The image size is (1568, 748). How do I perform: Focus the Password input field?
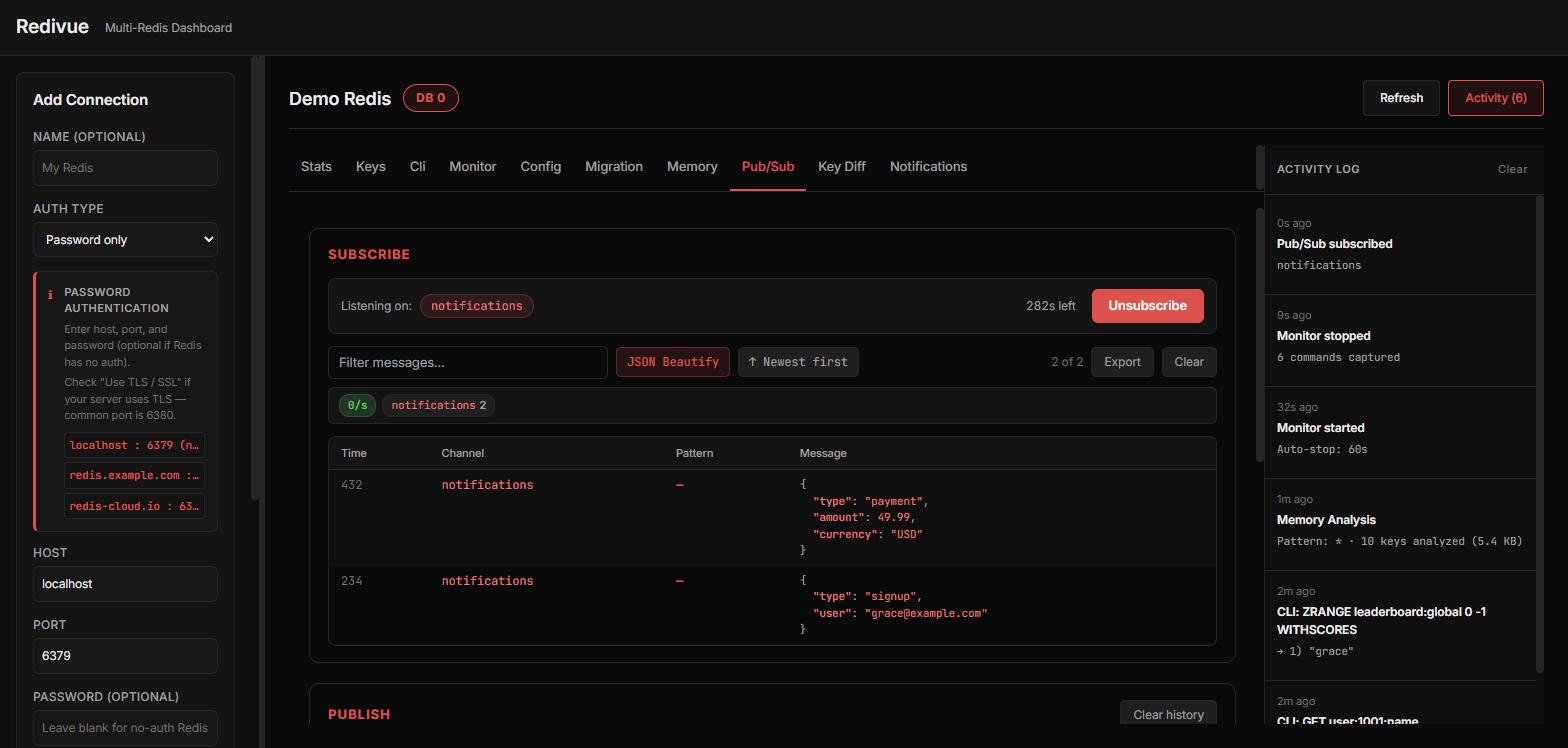[x=125, y=728]
